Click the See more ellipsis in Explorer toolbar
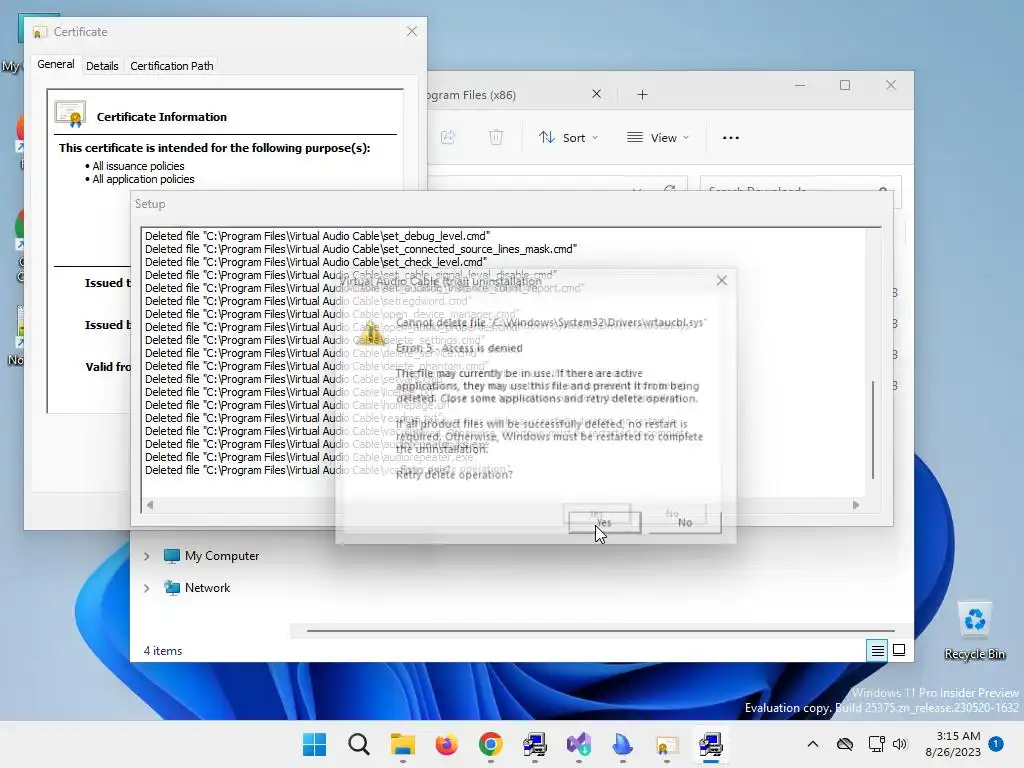 [x=731, y=138]
